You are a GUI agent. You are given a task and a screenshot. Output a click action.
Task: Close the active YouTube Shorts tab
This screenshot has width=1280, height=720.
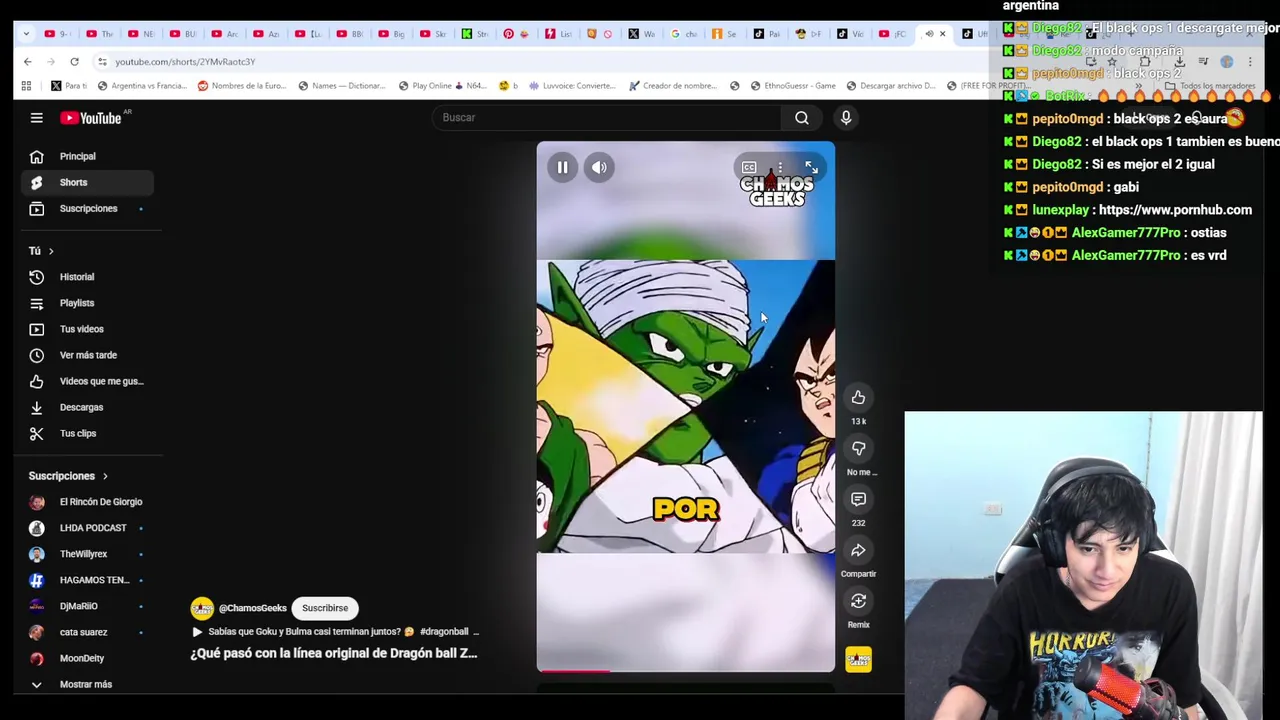pos(942,34)
